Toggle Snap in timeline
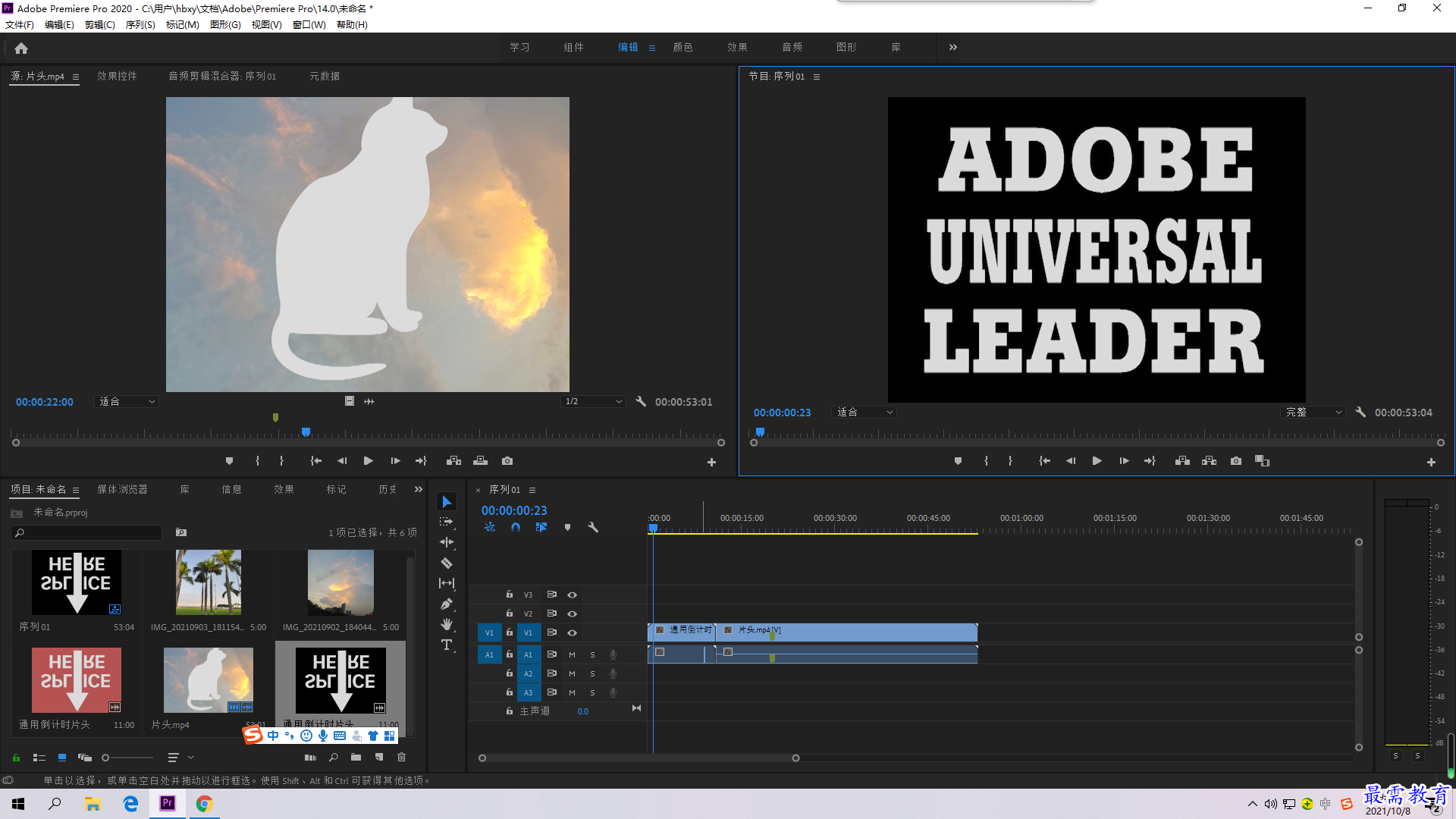1456x819 pixels. 516,527
